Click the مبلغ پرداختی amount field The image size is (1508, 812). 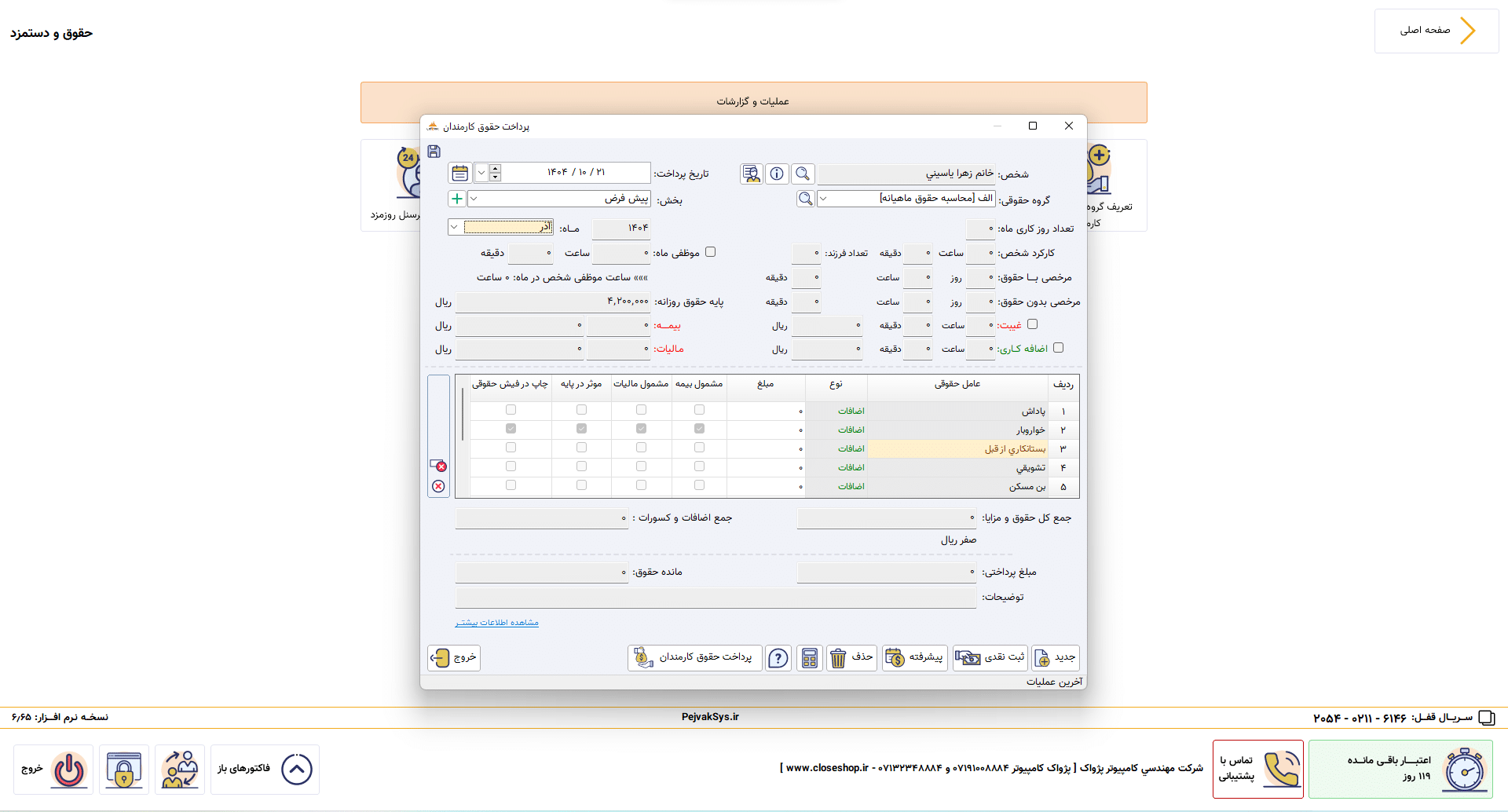pyautogui.click(x=887, y=572)
